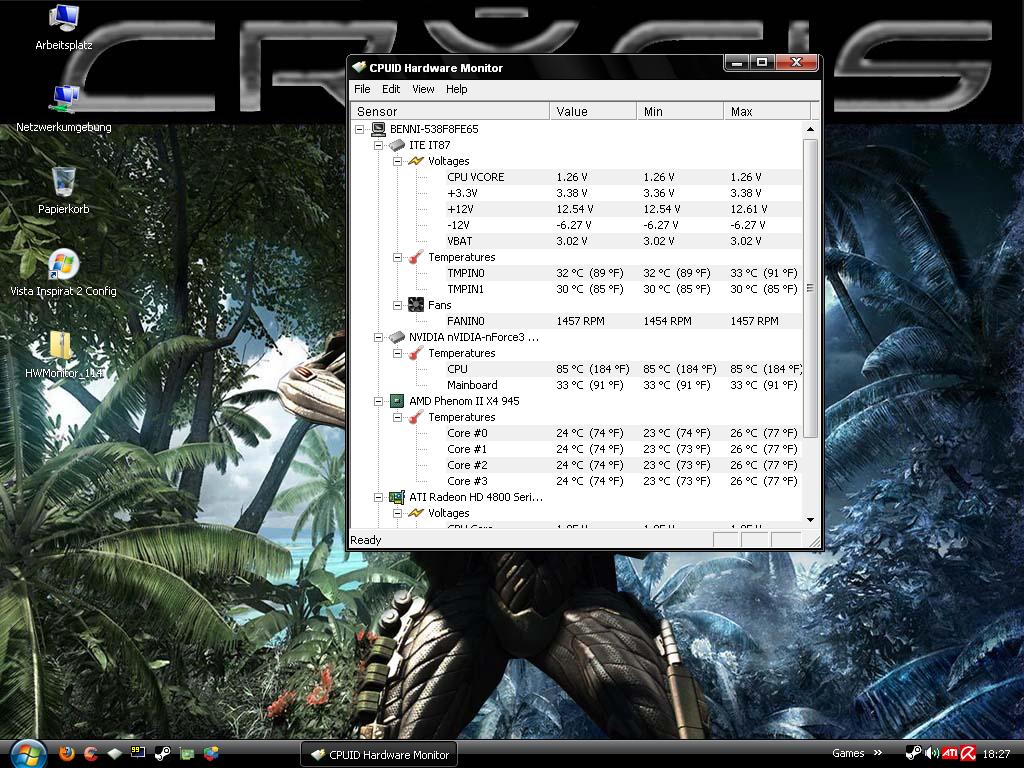Collapse Voltages under ITE IT87
Image resolution: width=1024 pixels, height=768 pixels.
(397, 161)
